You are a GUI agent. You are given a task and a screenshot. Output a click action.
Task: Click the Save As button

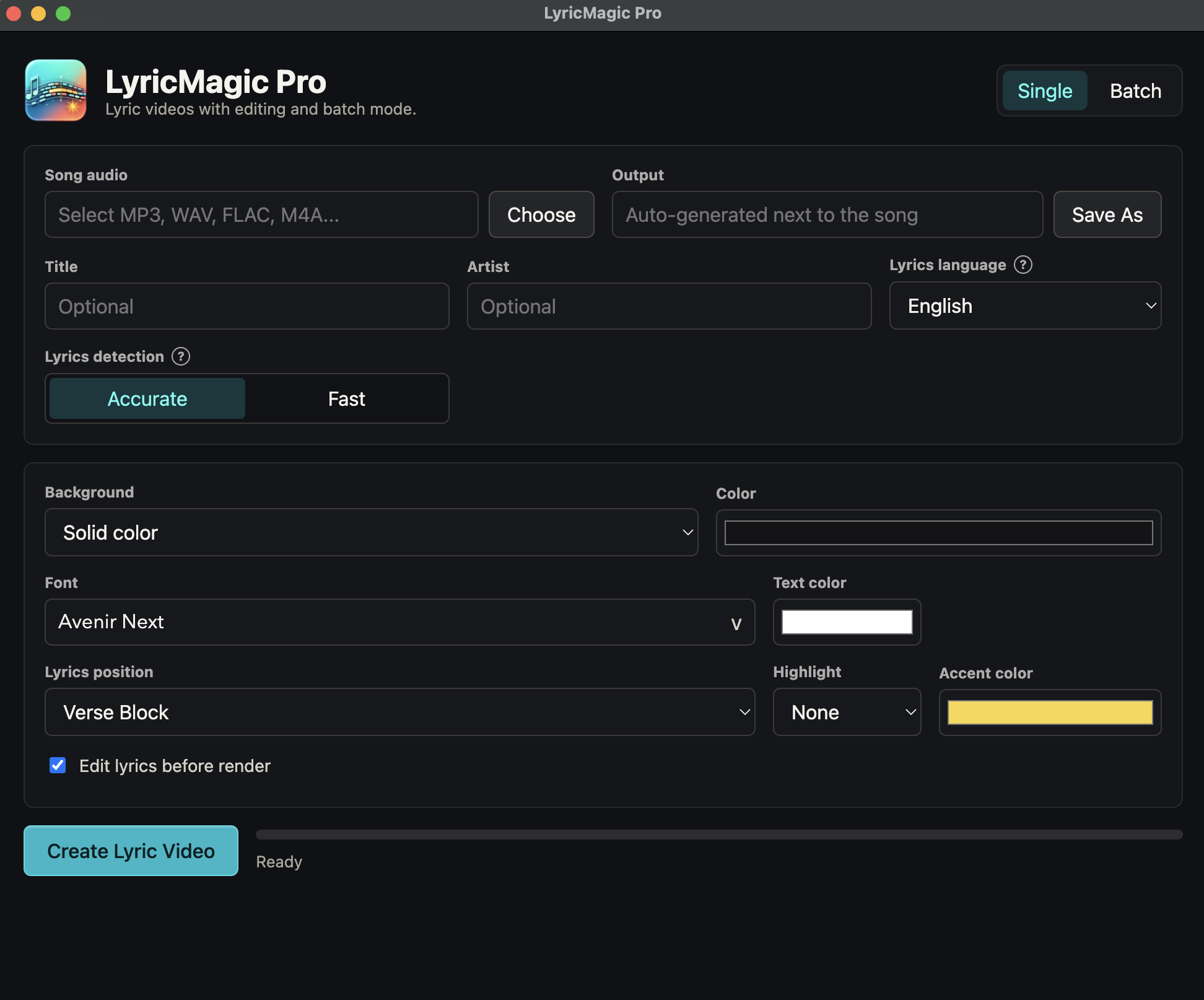1107,214
